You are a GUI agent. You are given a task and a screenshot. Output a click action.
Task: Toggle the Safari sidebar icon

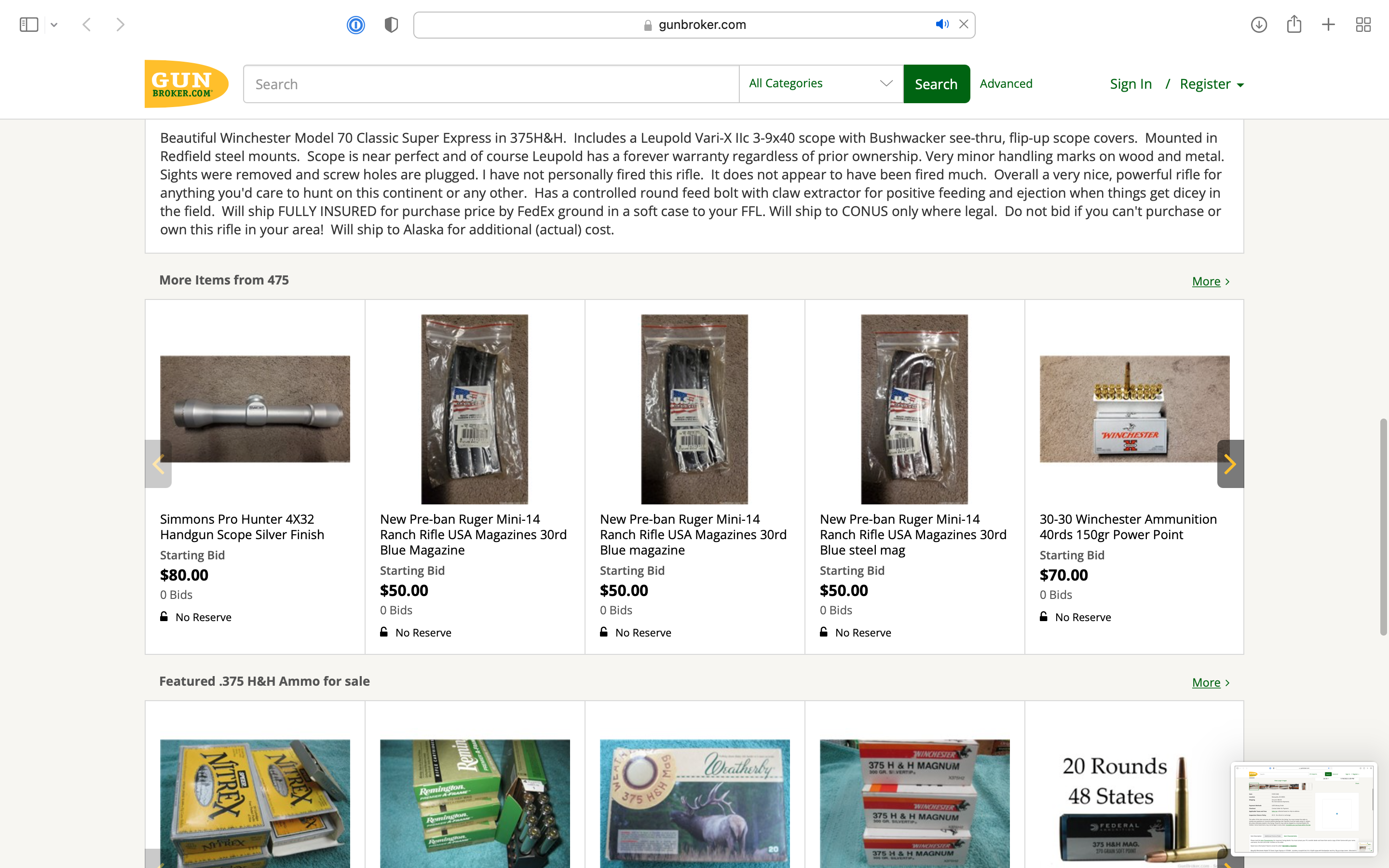click(29, 25)
